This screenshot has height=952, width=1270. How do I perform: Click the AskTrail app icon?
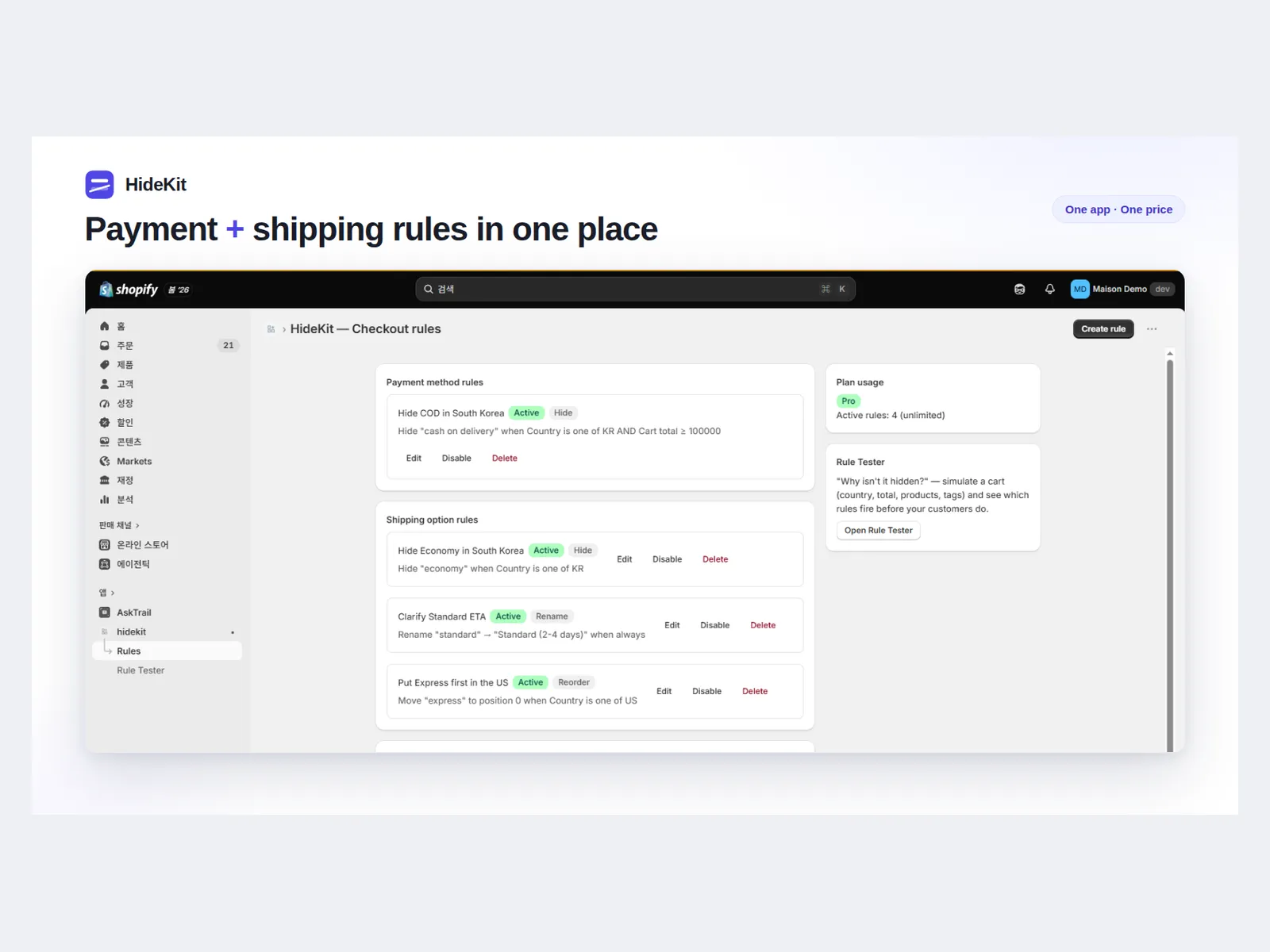[104, 612]
